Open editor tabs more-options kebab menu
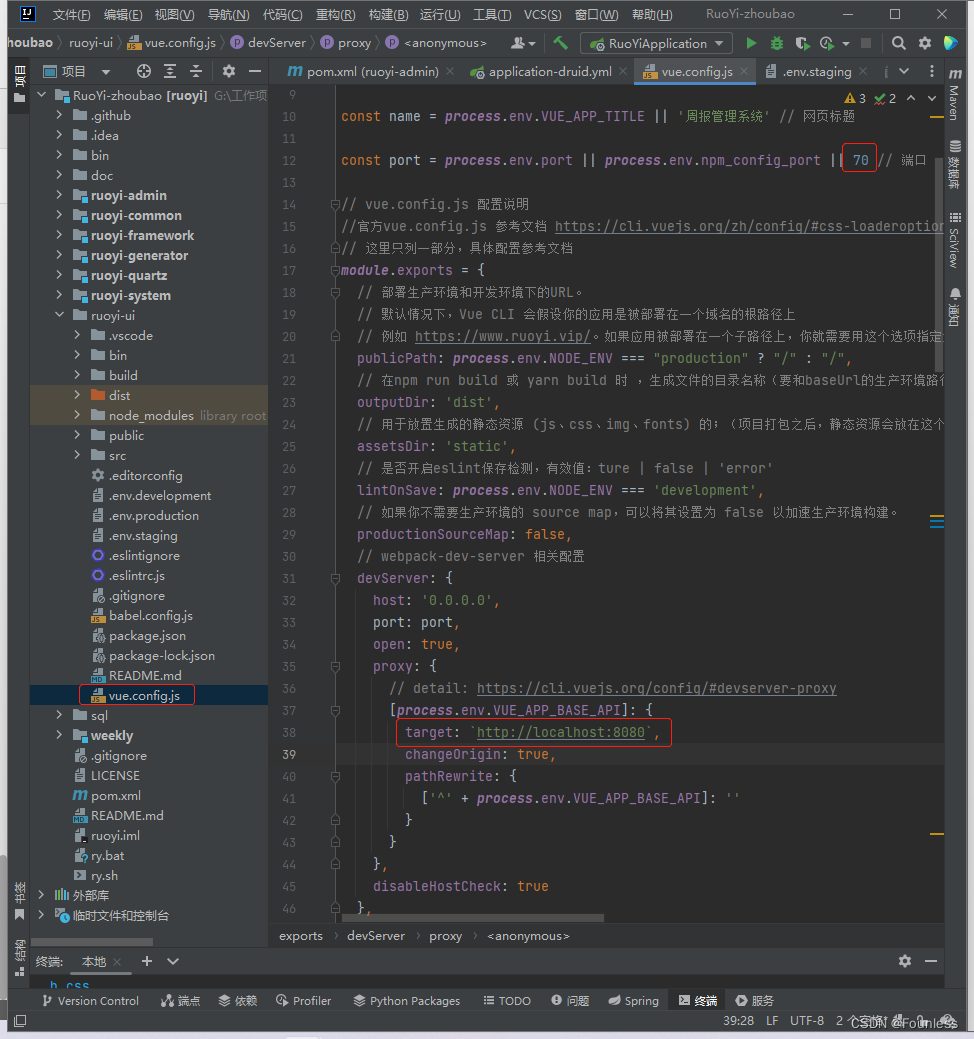Viewport: 974px width, 1039px height. pos(932,71)
